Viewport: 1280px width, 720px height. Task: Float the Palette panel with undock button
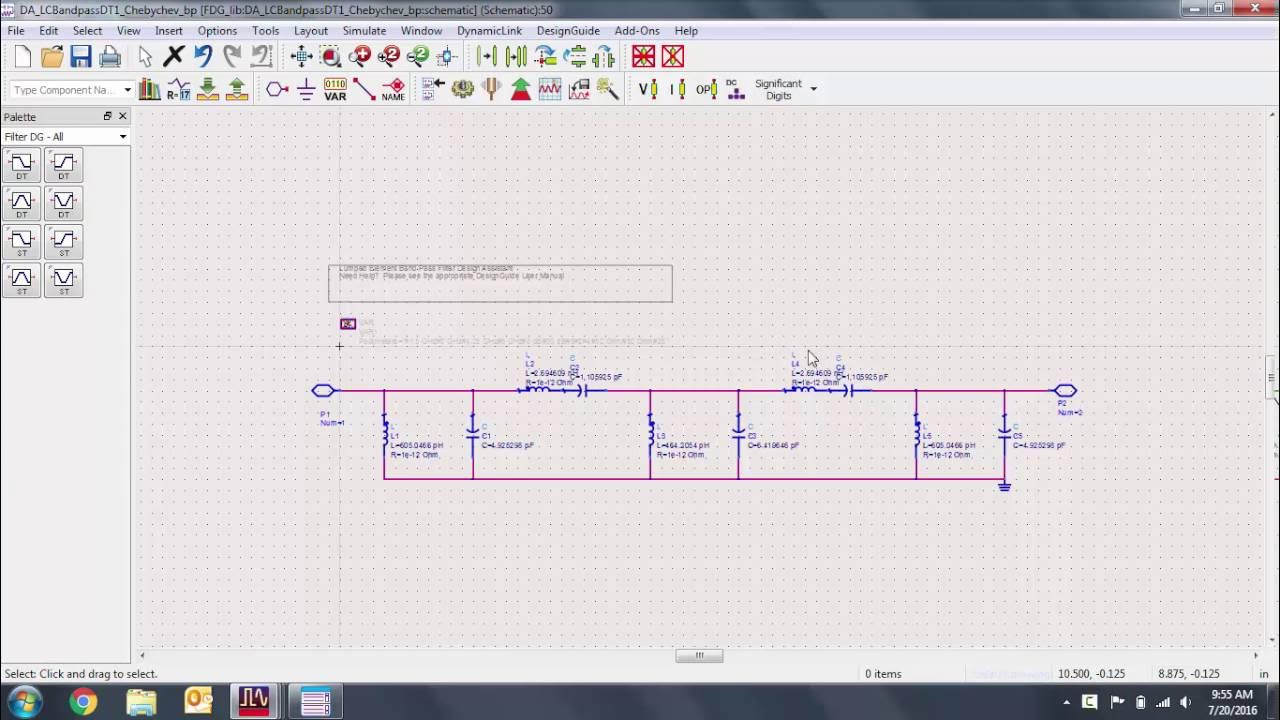(107, 116)
